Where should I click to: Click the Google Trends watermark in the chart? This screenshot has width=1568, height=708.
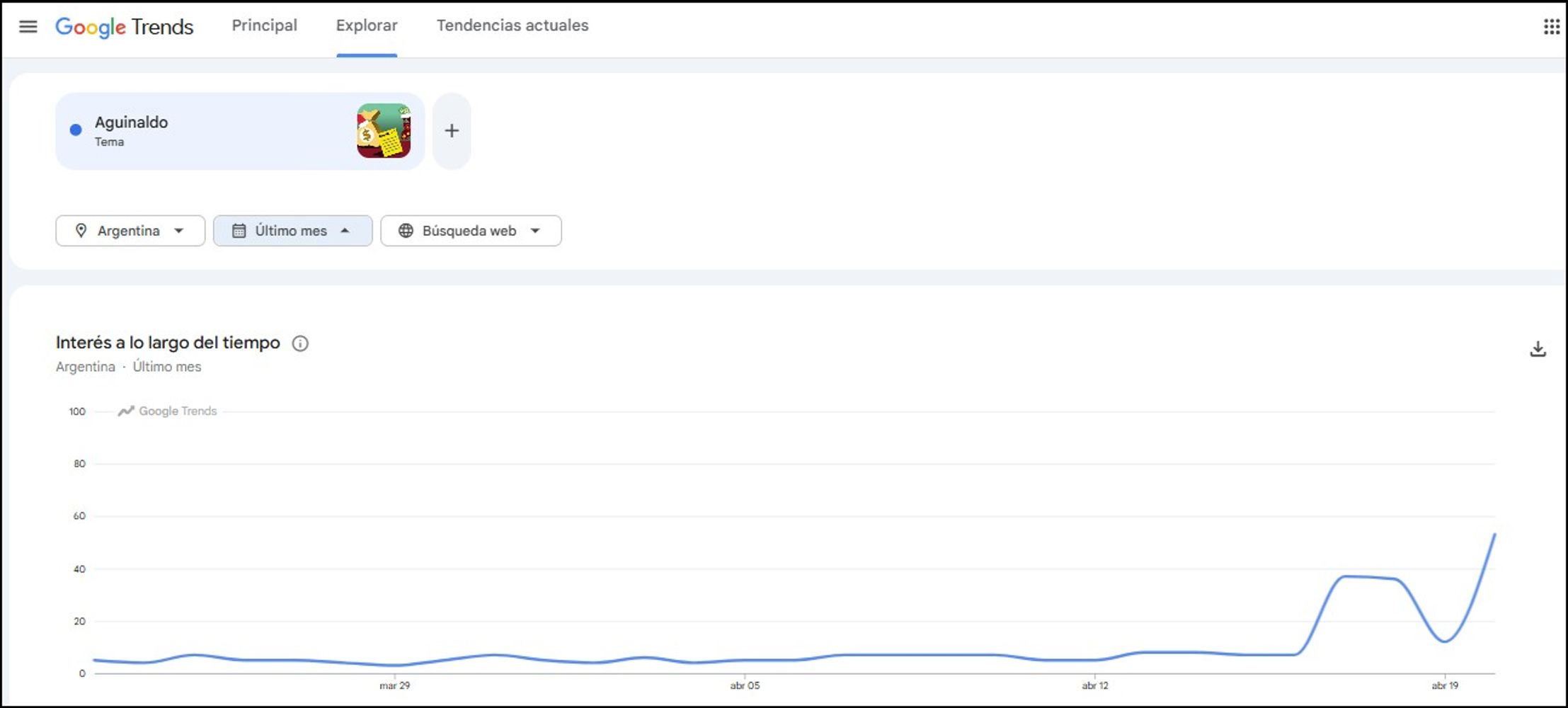(x=167, y=411)
